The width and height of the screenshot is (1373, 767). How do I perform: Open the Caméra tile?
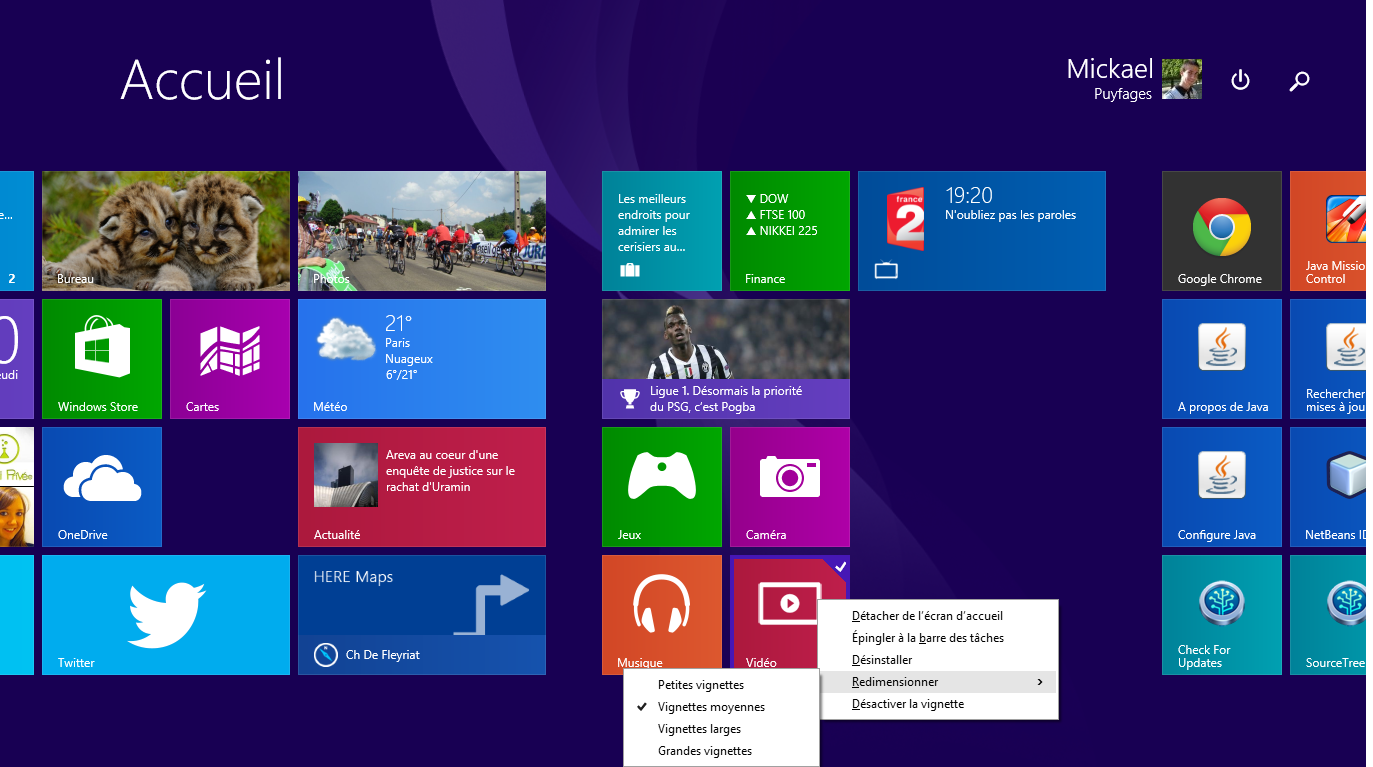point(790,487)
